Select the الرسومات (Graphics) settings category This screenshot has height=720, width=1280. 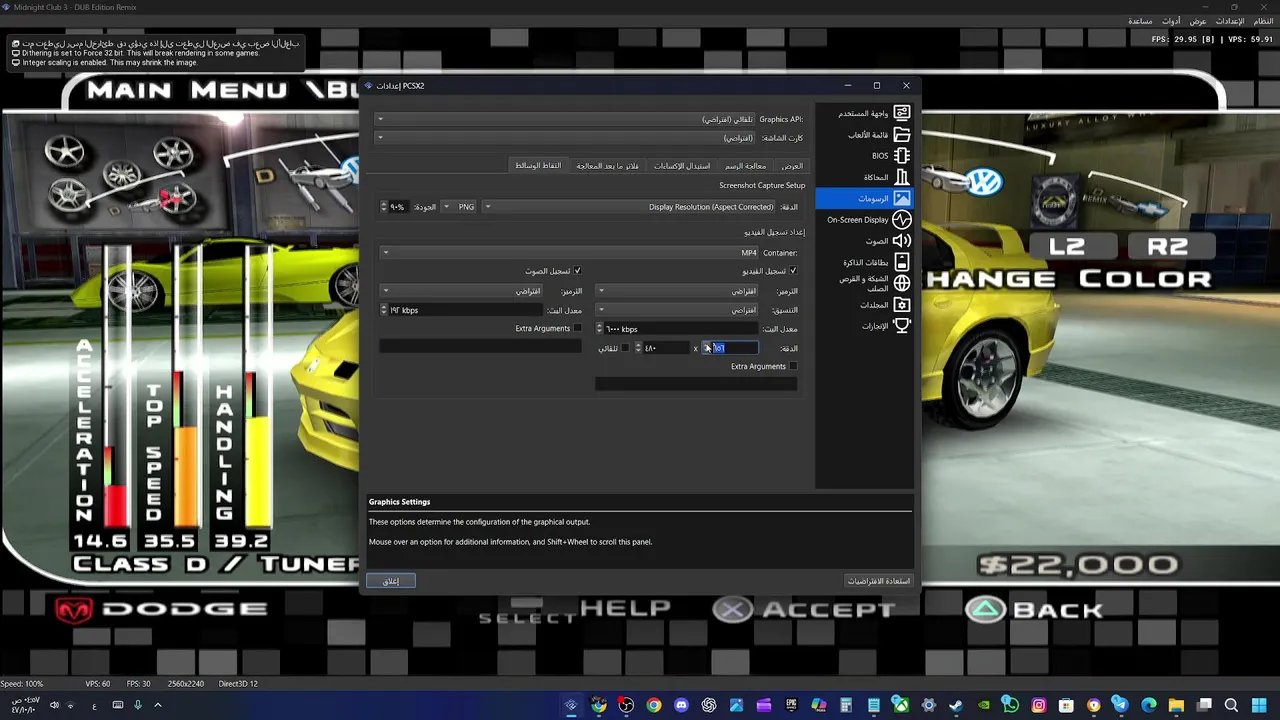coord(866,198)
